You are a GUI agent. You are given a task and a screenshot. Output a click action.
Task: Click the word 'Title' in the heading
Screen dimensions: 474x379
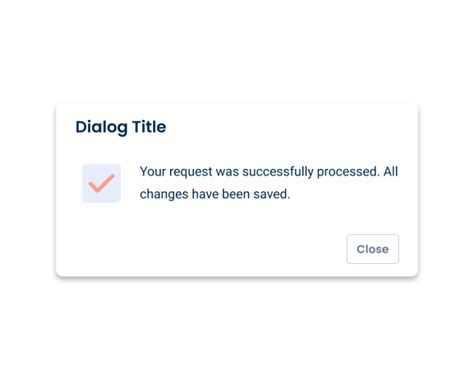point(149,127)
